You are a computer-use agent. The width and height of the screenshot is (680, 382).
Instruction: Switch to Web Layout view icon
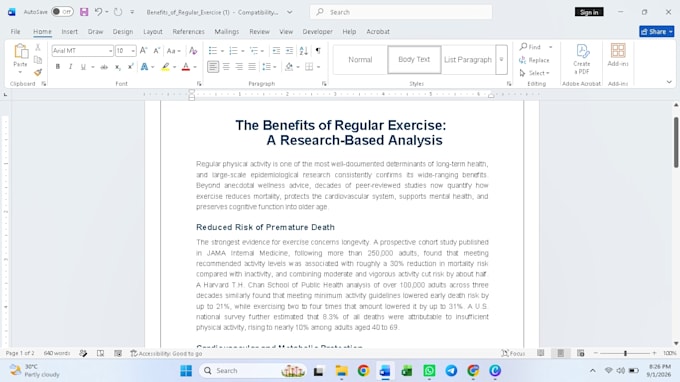(581, 353)
